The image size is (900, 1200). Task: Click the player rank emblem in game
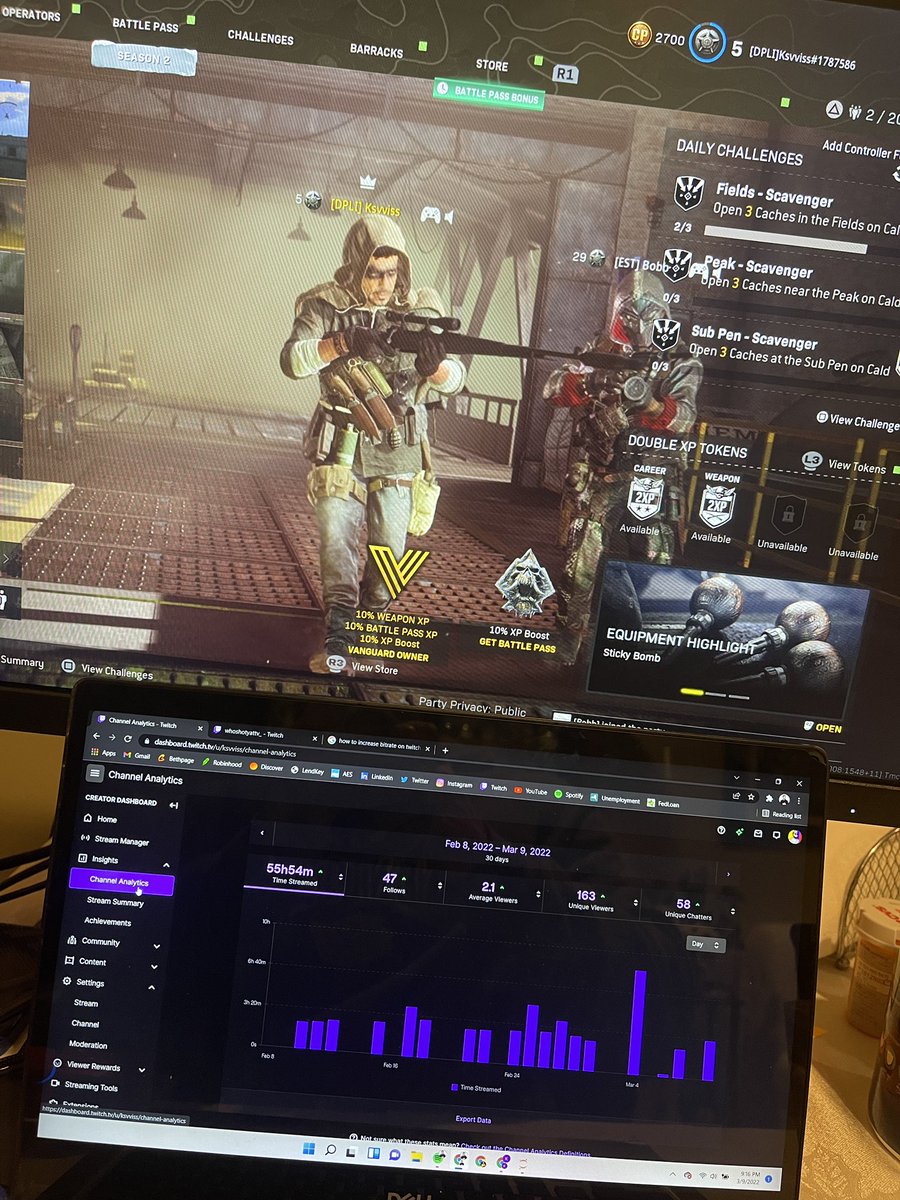709,41
